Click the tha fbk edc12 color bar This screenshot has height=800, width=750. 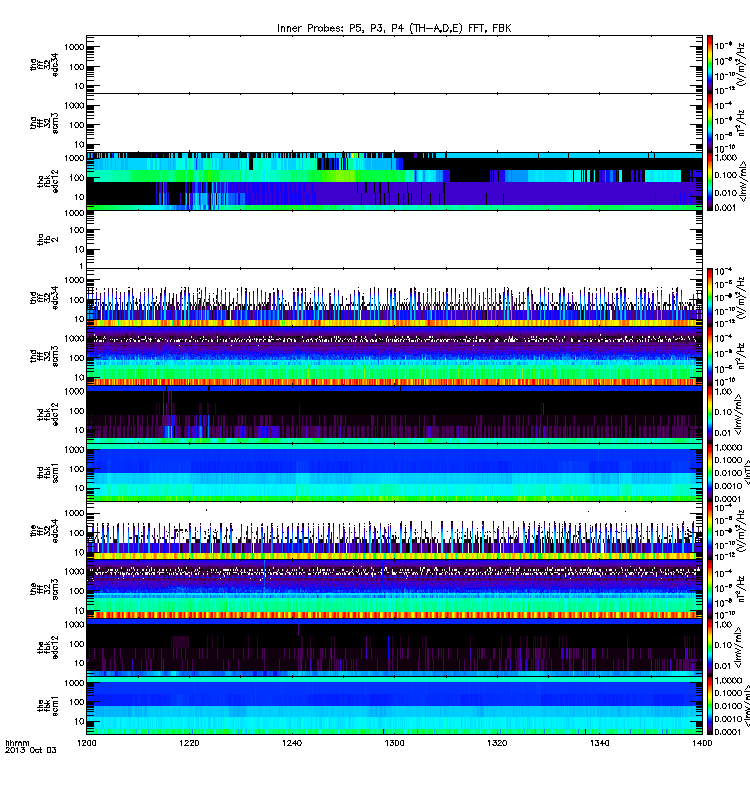710,181
